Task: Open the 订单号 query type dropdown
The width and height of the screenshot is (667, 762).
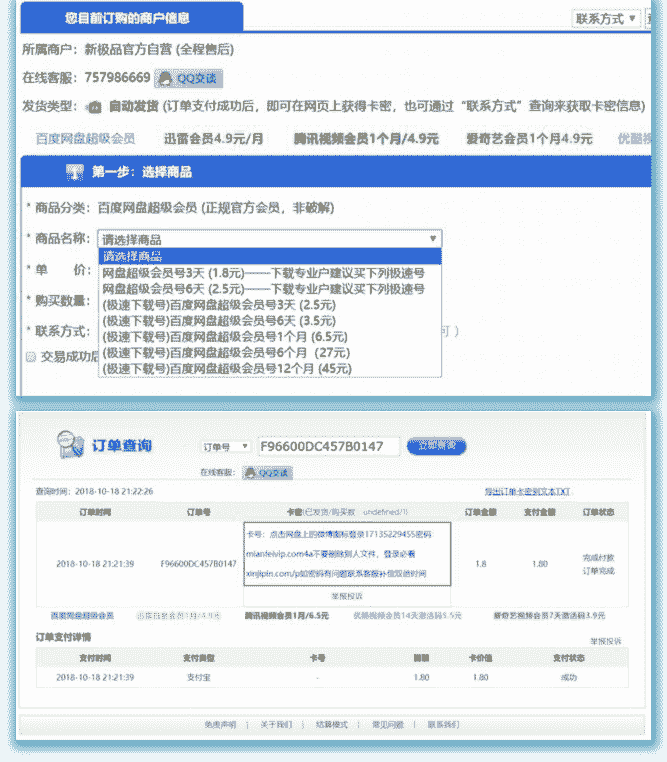Action: tap(225, 446)
